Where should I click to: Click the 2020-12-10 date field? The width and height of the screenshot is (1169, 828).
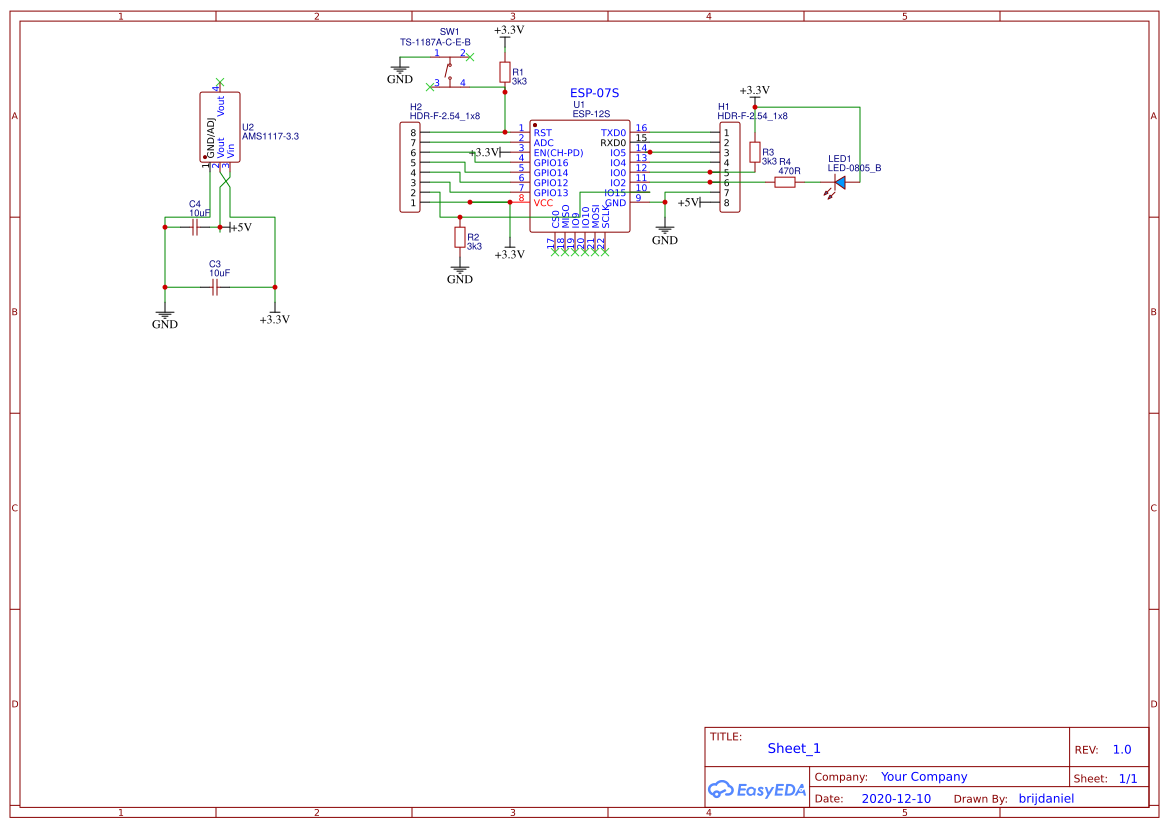point(897,798)
